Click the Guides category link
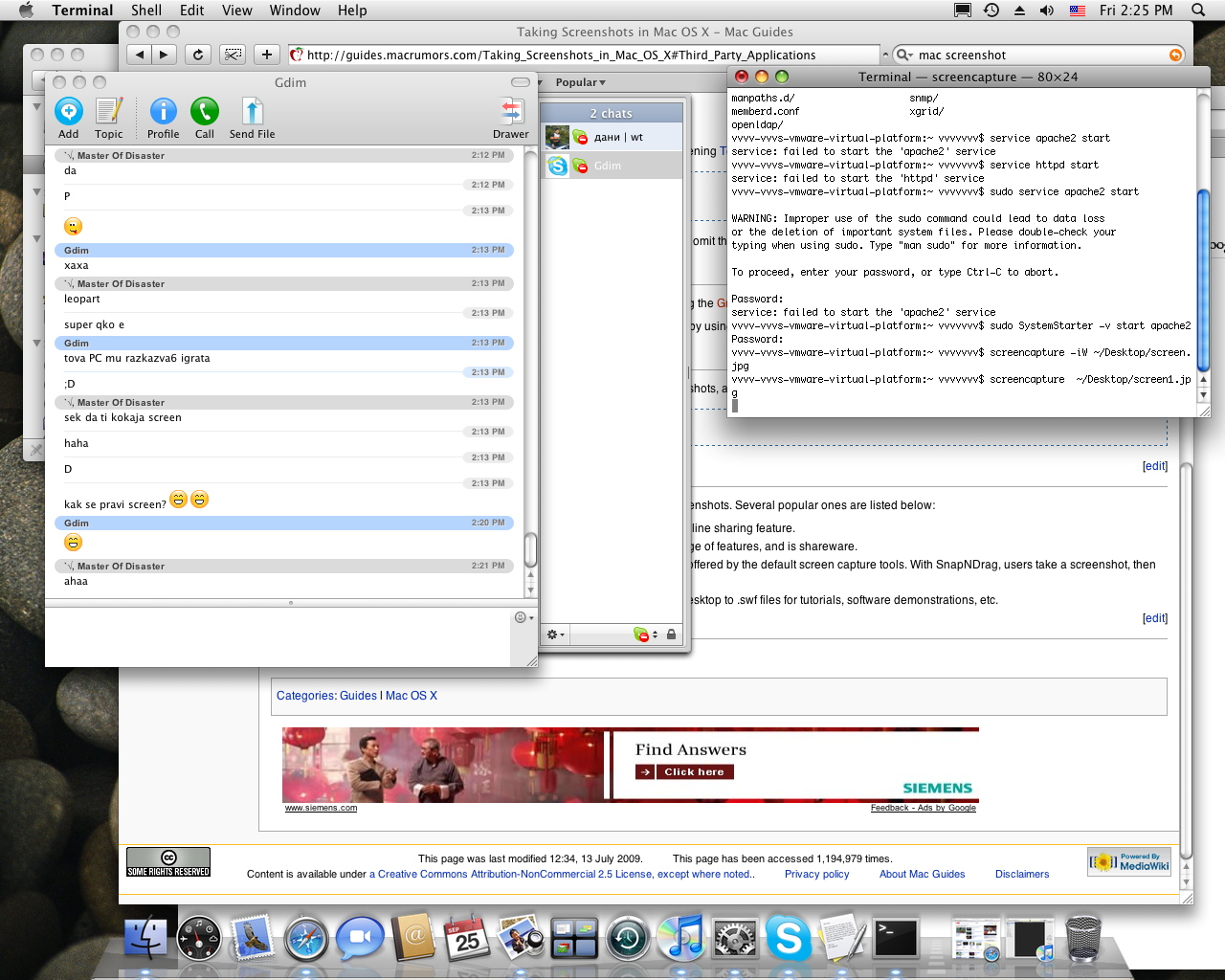 click(358, 696)
